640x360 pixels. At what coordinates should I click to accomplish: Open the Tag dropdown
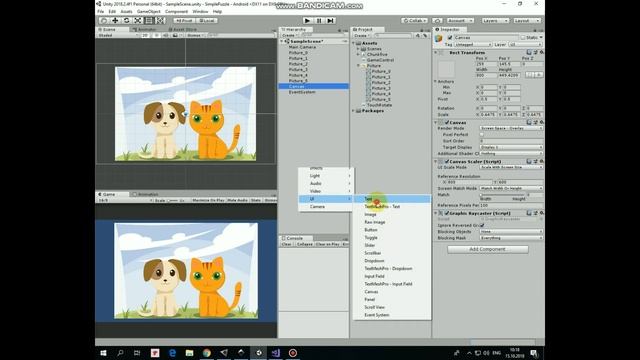point(472,44)
